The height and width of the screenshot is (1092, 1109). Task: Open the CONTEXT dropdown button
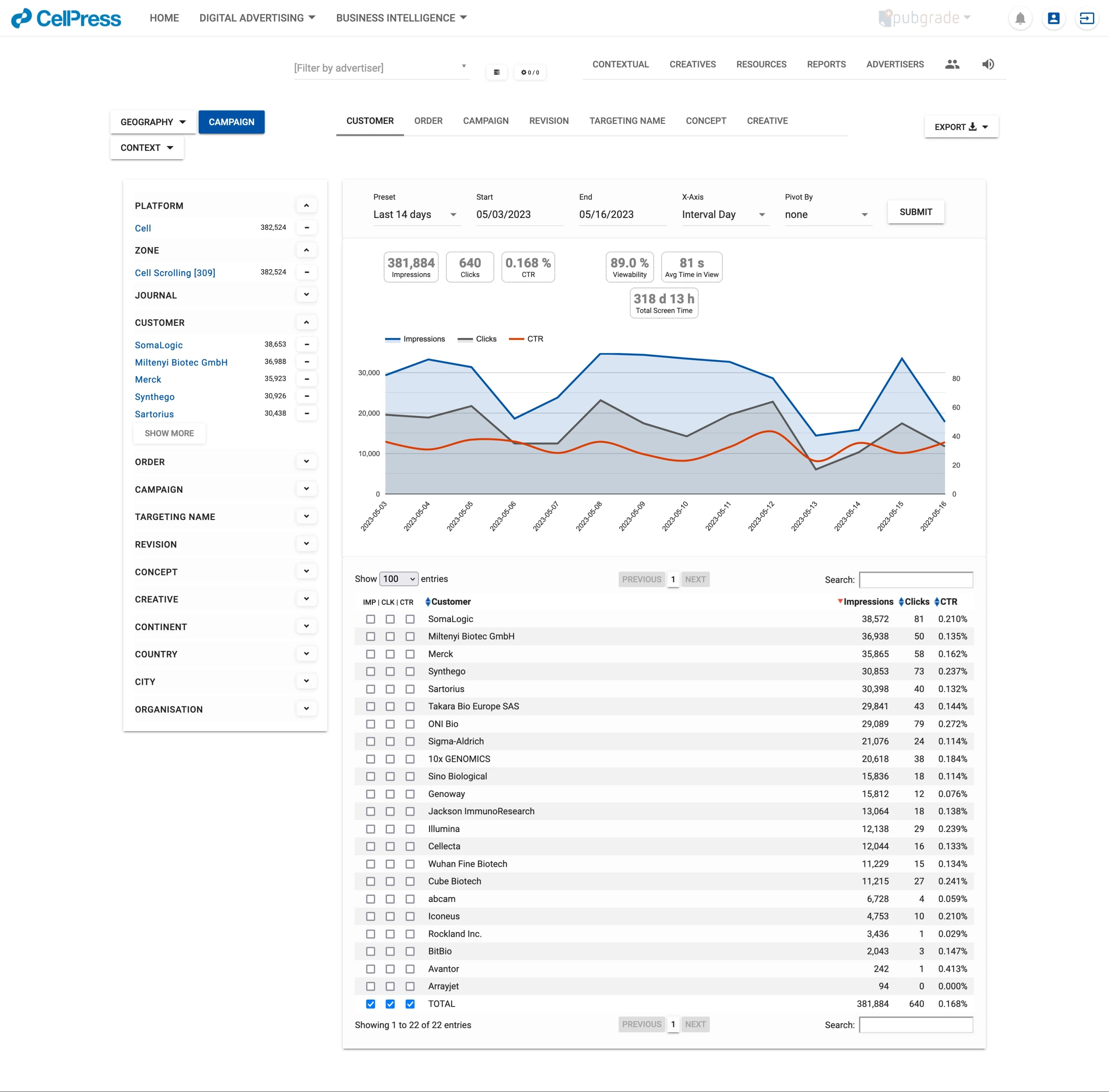pos(147,148)
